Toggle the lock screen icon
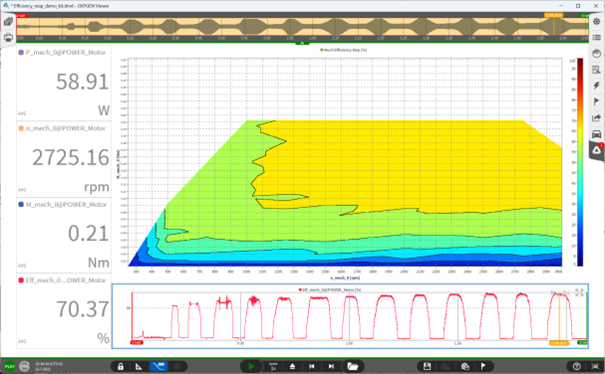Image resolution: width=605 pixels, height=374 pixels. click(x=120, y=366)
